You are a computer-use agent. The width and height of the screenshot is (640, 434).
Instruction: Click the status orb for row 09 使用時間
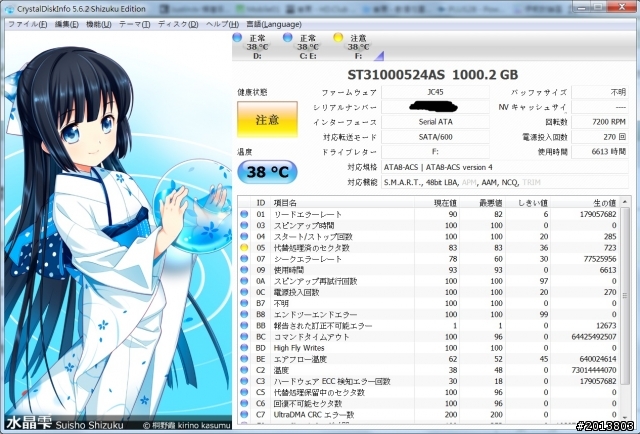(x=244, y=270)
